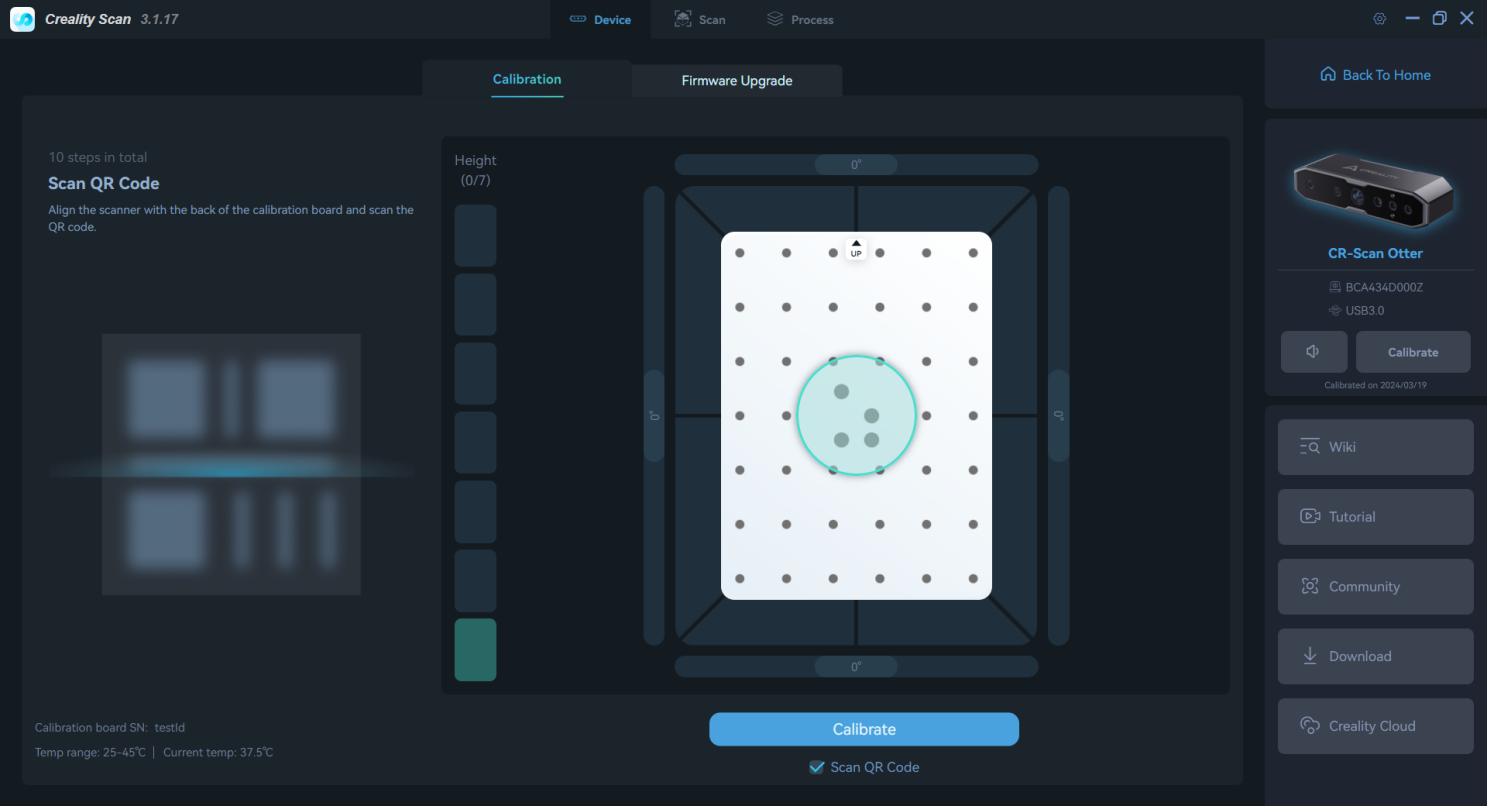Select the Calibration tab
The width and height of the screenshot is (1487, 806).
tap(527, 79)
